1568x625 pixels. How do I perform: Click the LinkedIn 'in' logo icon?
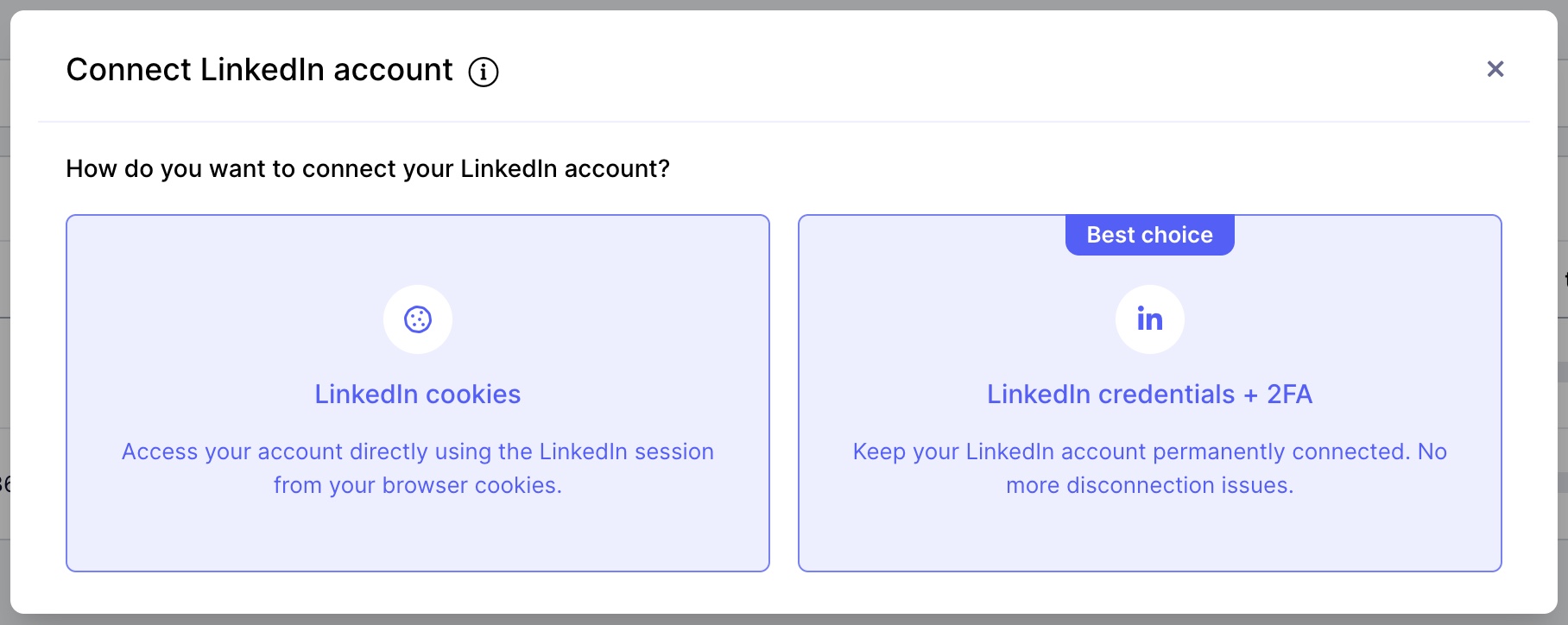click(x=1150, y=319)
